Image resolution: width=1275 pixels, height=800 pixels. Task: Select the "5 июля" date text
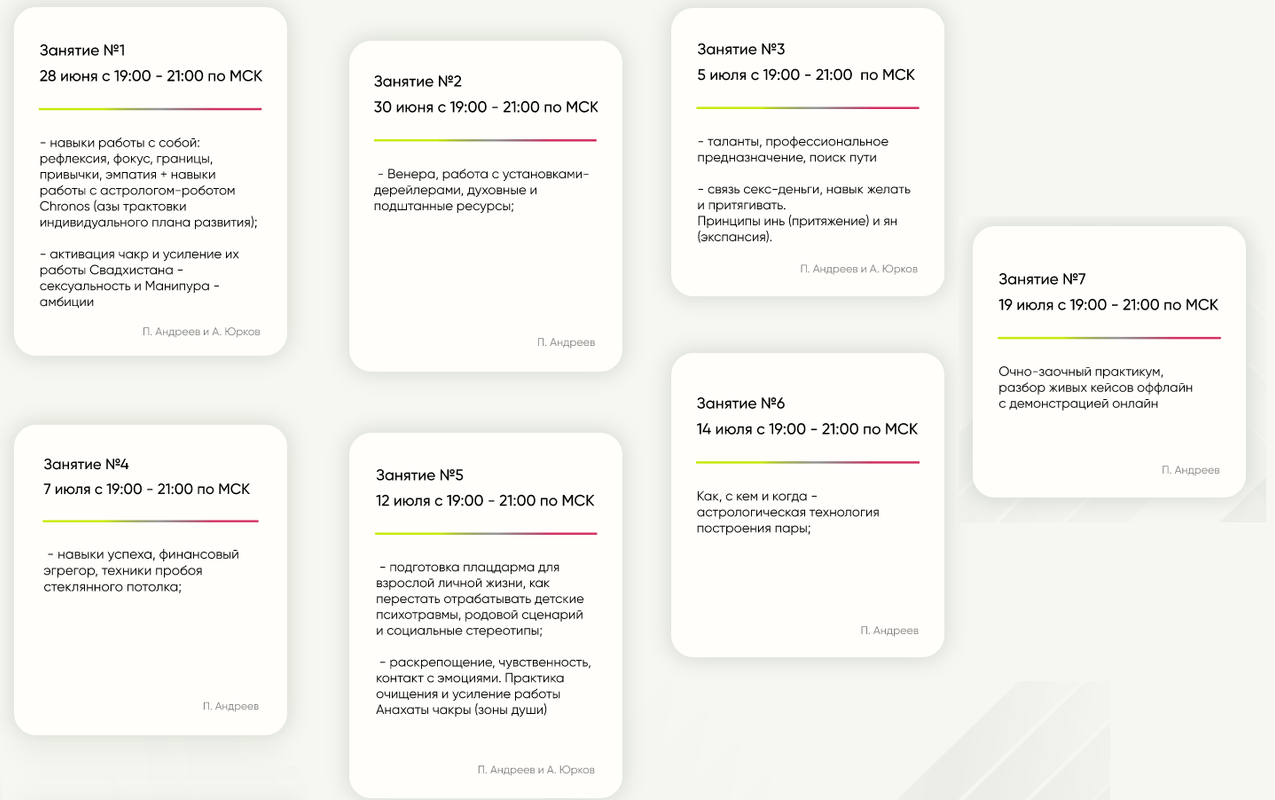coord(805,75)
